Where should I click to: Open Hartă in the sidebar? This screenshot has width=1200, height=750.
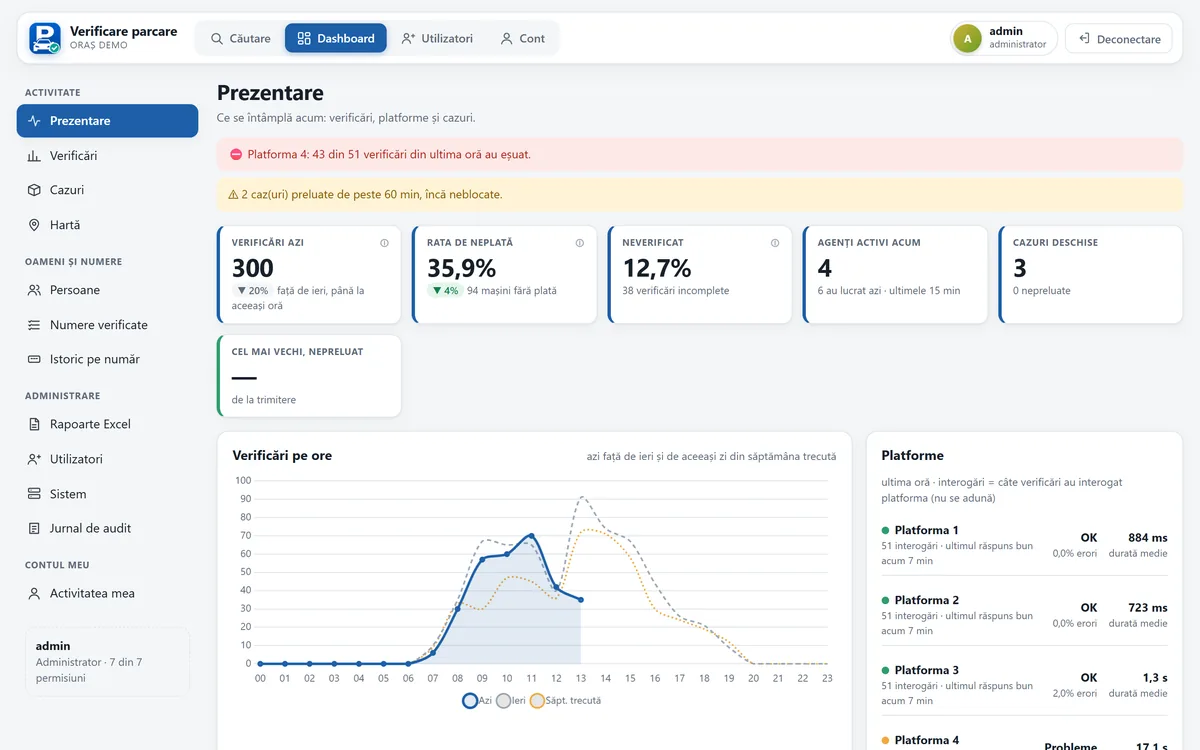(107, 225)
